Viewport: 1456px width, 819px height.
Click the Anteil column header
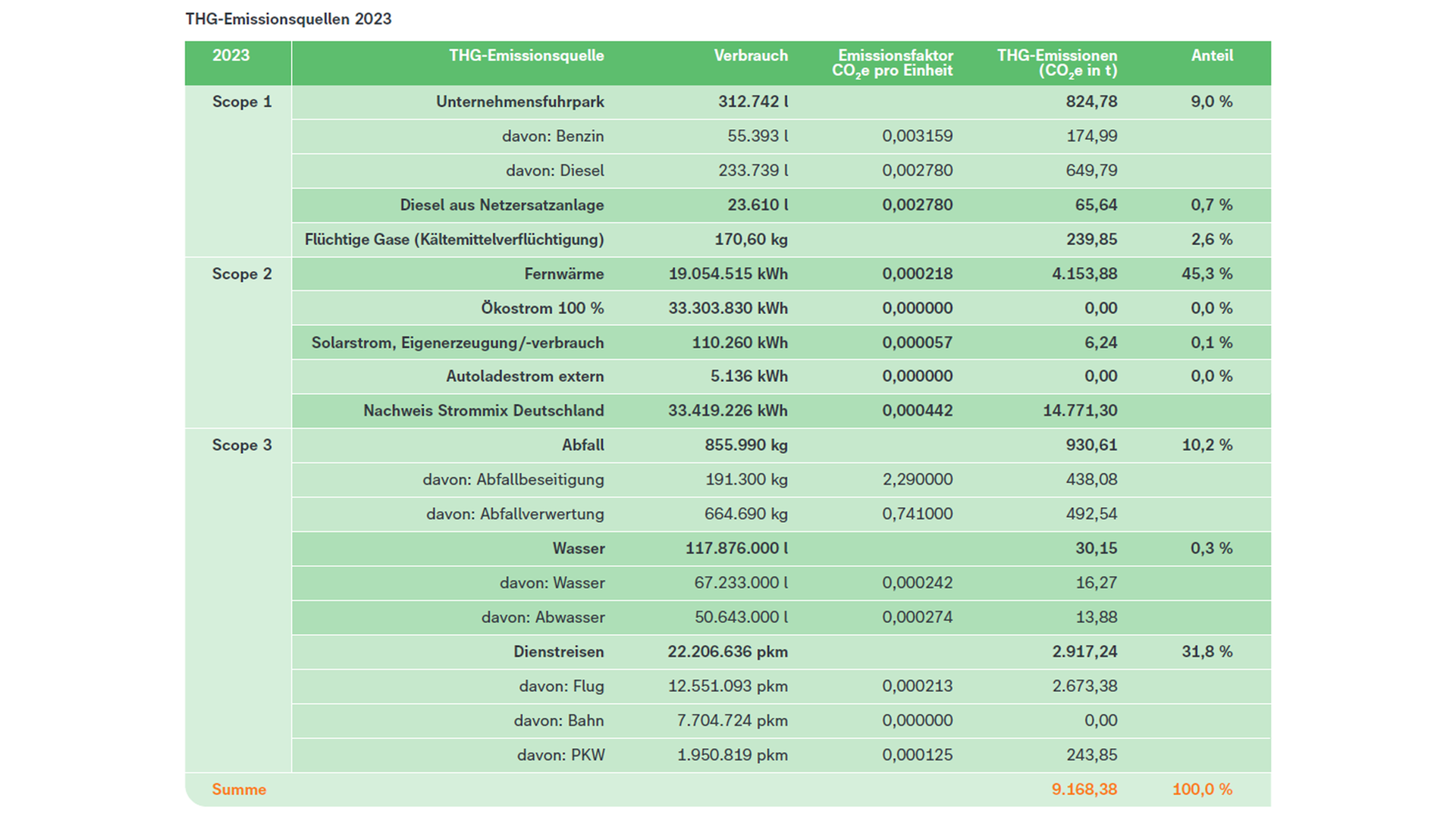tap(1211, 55)
